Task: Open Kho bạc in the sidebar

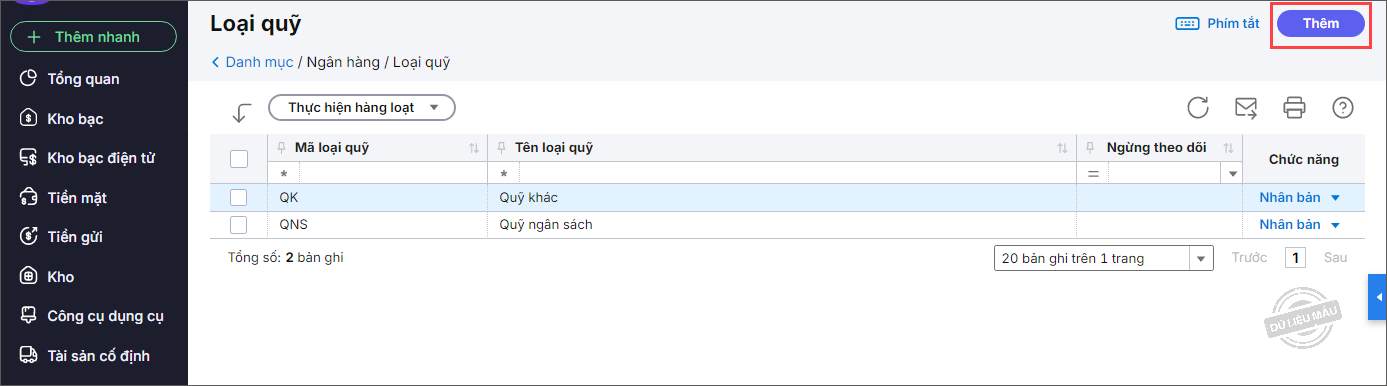Action: coord(75,119)
